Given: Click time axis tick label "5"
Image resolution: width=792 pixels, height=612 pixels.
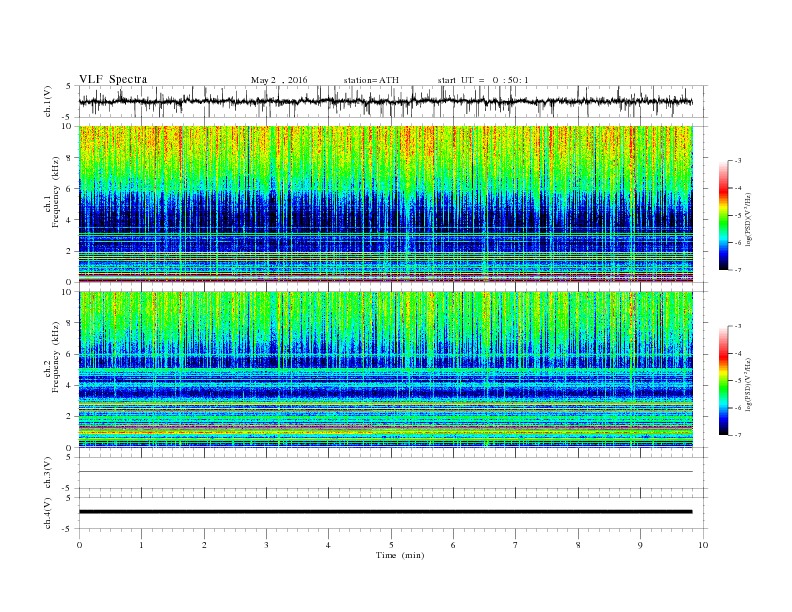Looking at the screenshot, I should [391, 545].
